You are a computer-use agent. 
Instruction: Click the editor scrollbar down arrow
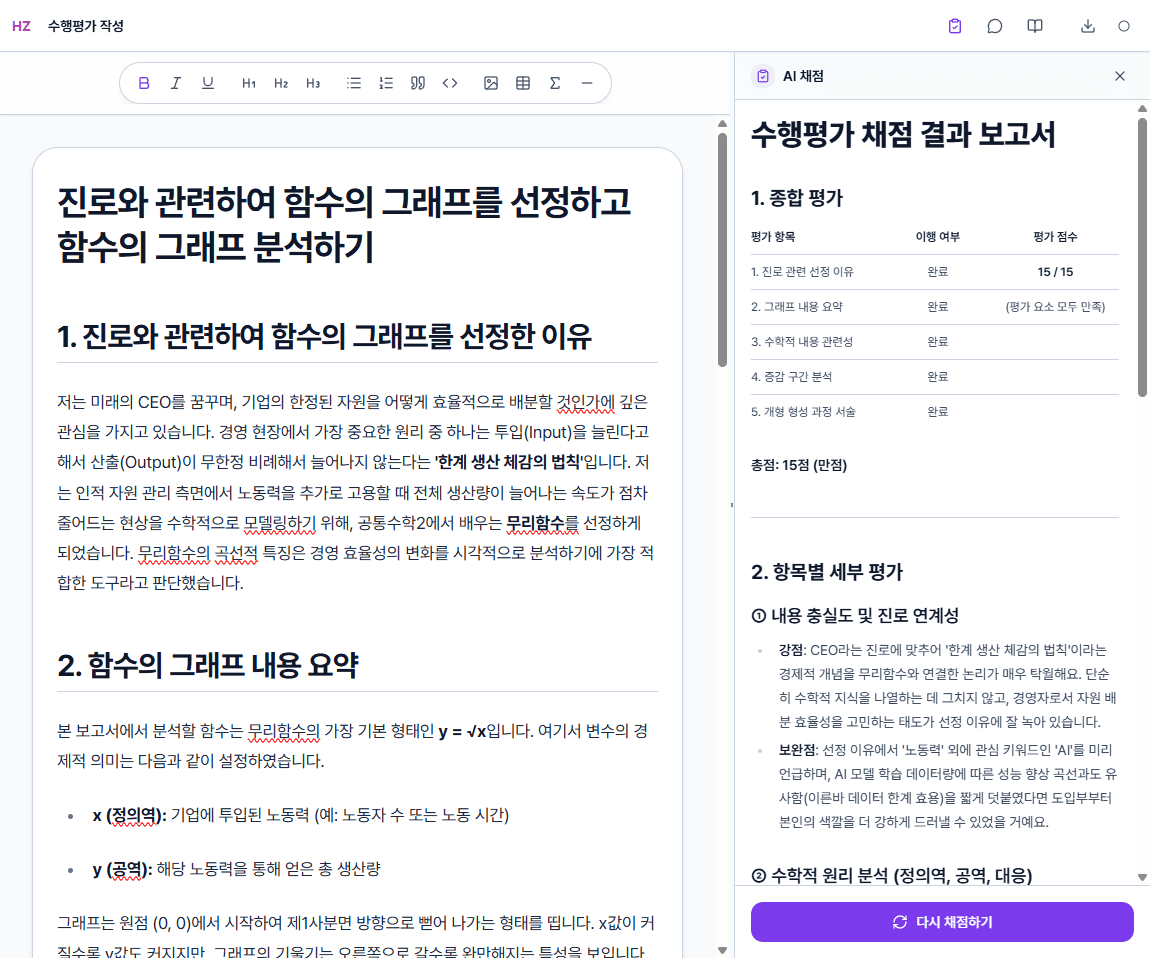click(722, 951)
